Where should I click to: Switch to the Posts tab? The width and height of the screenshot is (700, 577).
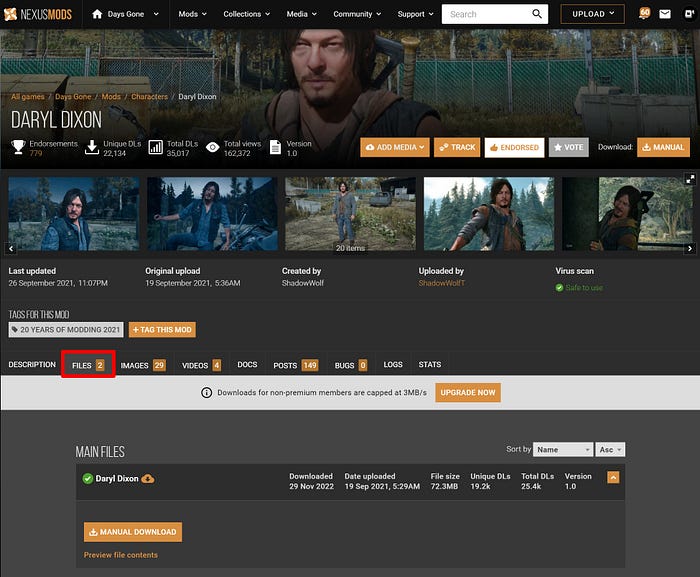coord(296,365)
